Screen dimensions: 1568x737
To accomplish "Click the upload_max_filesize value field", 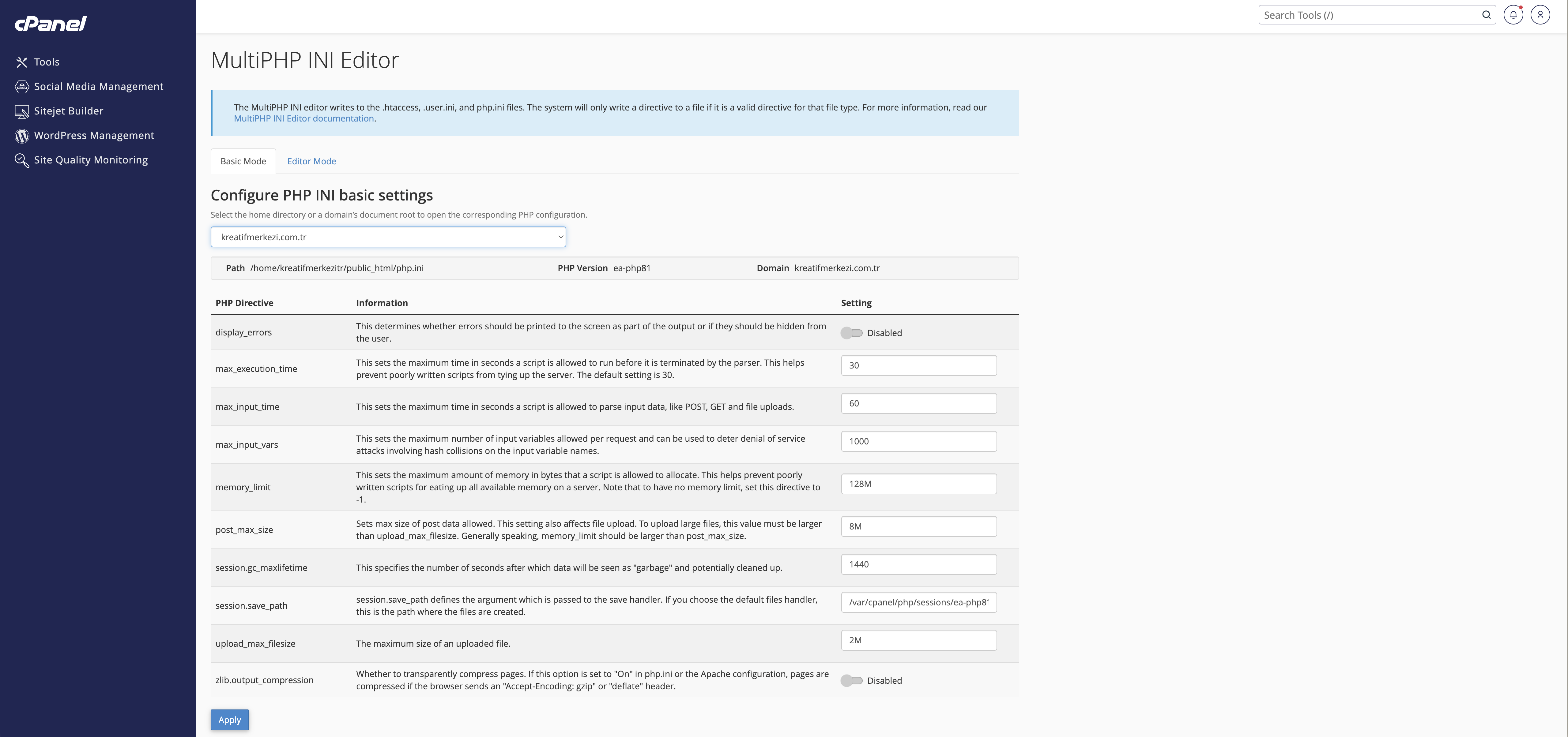I will [x=918, y=640].
